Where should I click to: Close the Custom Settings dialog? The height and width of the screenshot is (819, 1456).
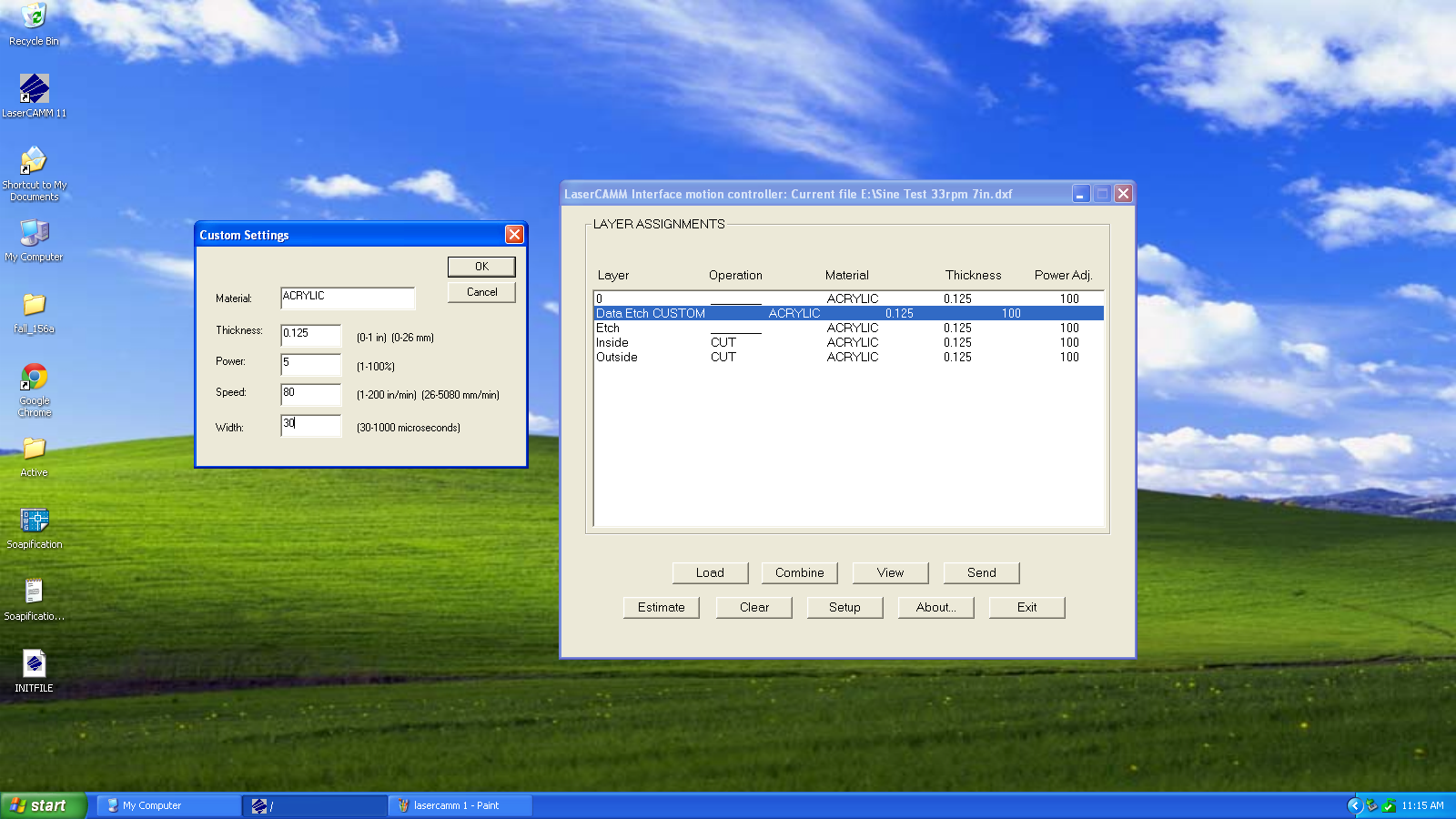coord(514,235)
